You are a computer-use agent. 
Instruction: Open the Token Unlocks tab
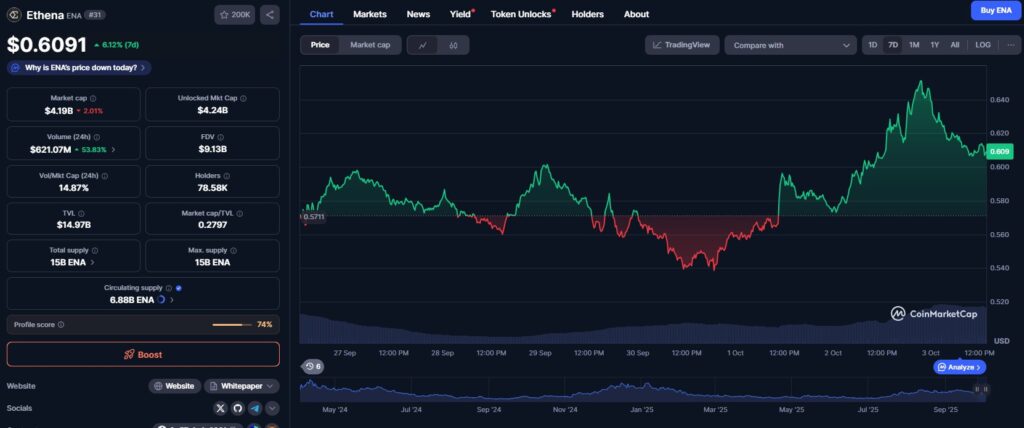click(x=522, y=14)
